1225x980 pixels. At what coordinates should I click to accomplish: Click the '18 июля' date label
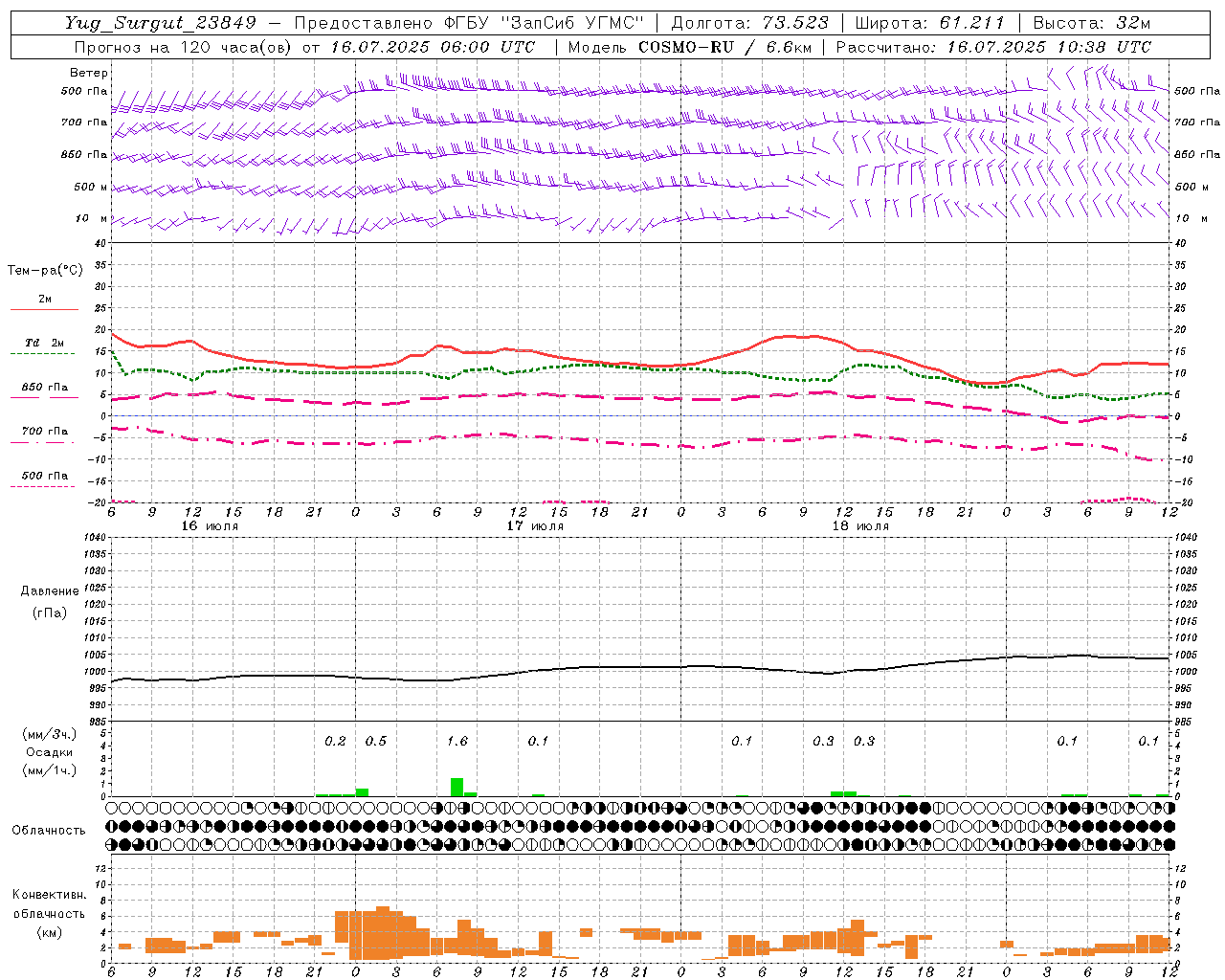tap(860, 526)
